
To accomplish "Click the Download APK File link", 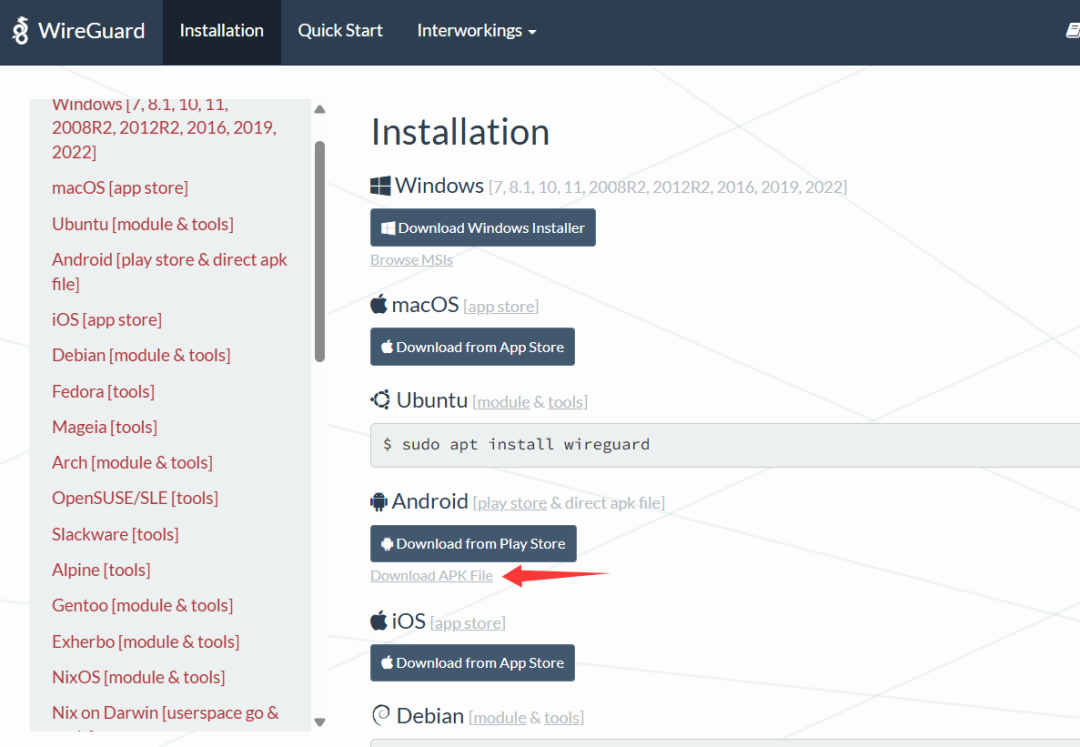I will click(431, 576).
